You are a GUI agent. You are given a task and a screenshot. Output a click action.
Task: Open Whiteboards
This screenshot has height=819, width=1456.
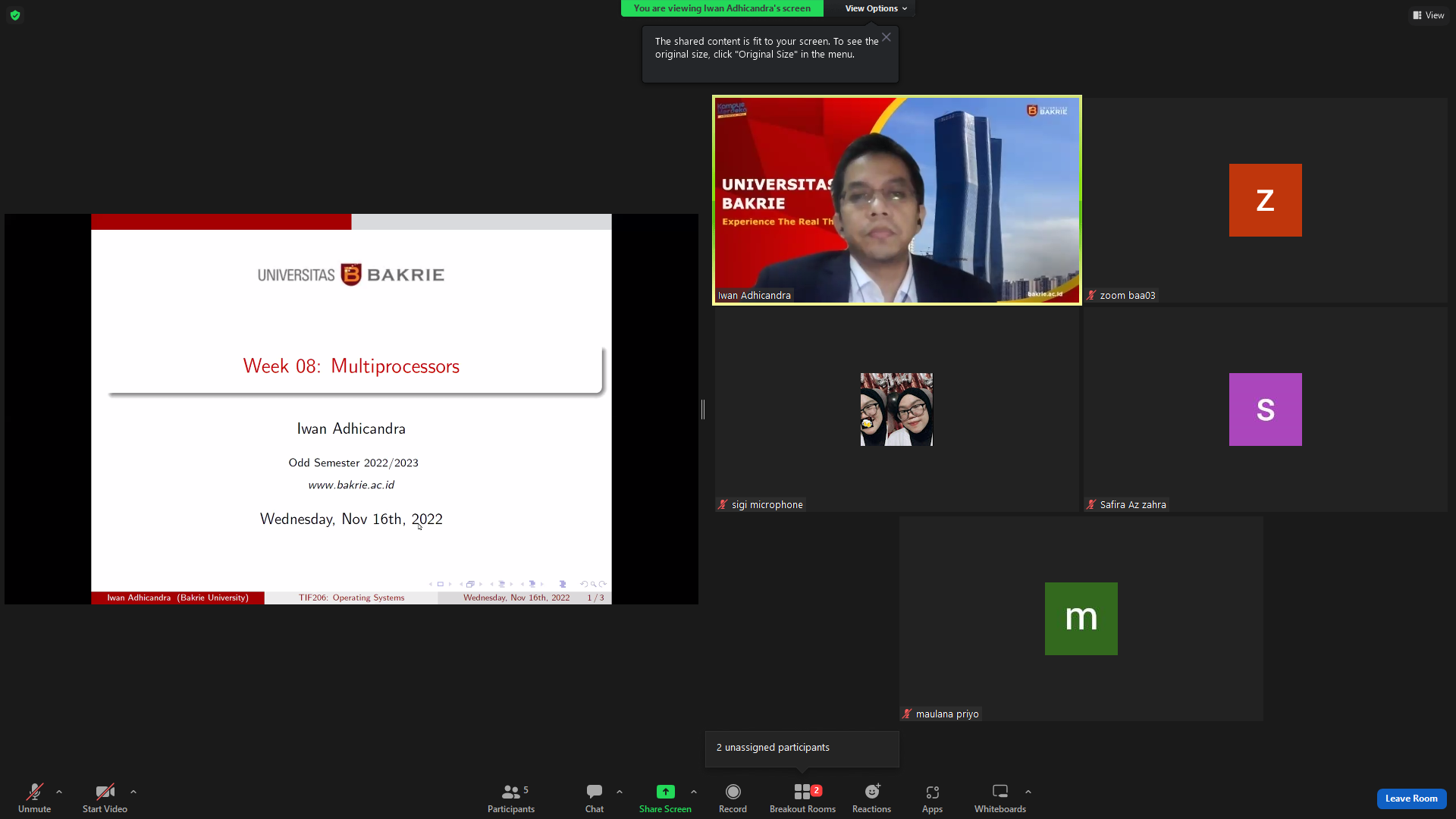[x=1000, y=798]
